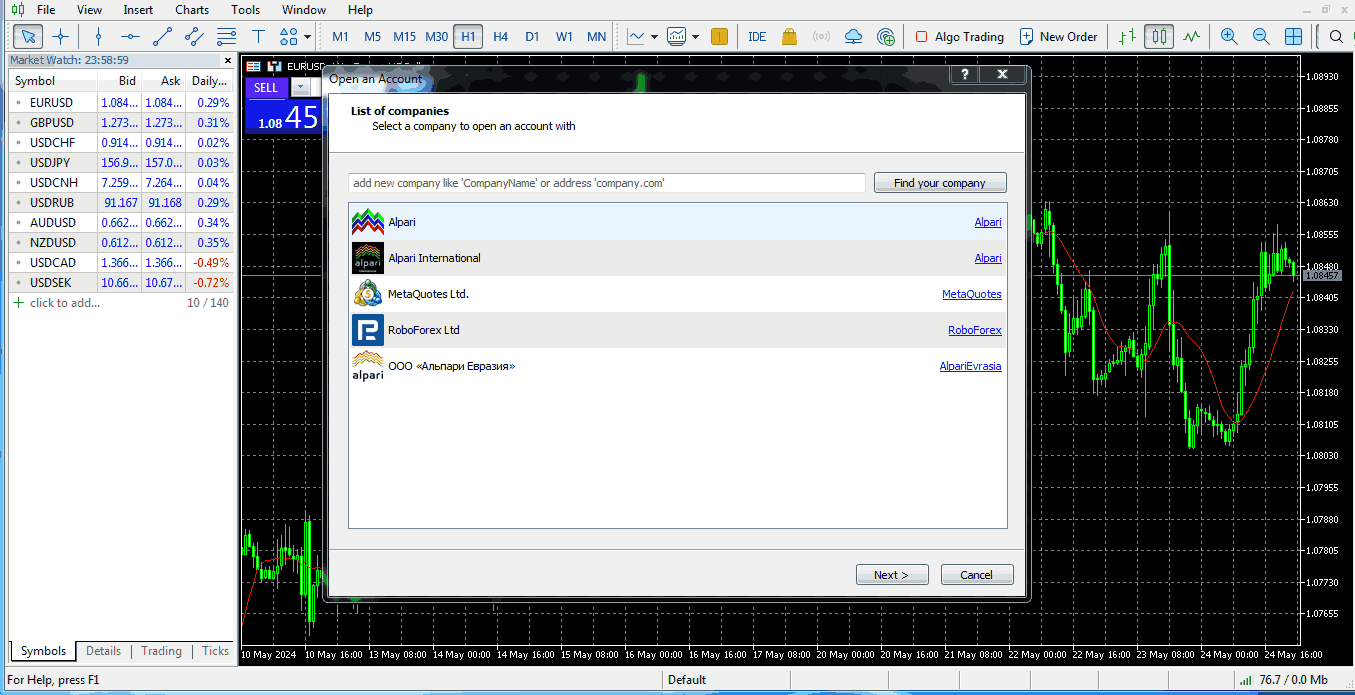The image size is (1355, 695).
Task: Open the one-click volume dropdown
Action: click(x=300, y=87)
